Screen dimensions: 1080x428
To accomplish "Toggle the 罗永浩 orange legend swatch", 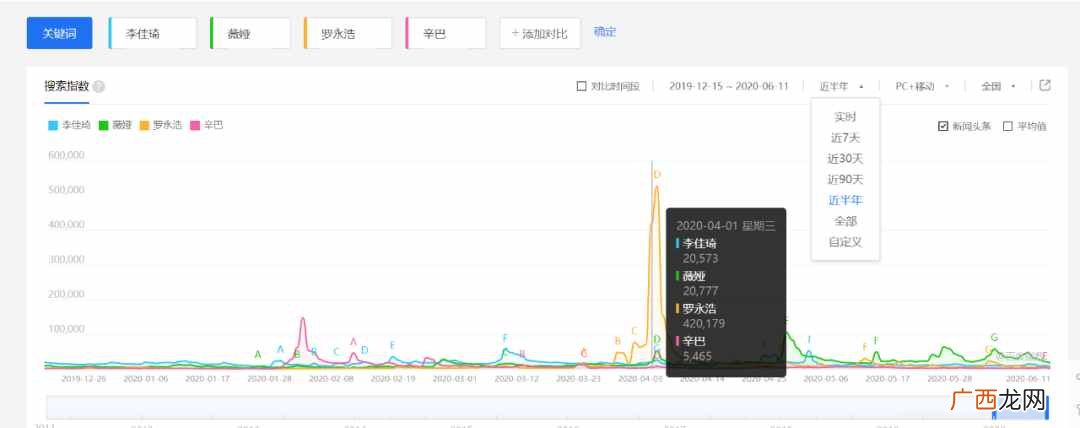I will [144, 125].
